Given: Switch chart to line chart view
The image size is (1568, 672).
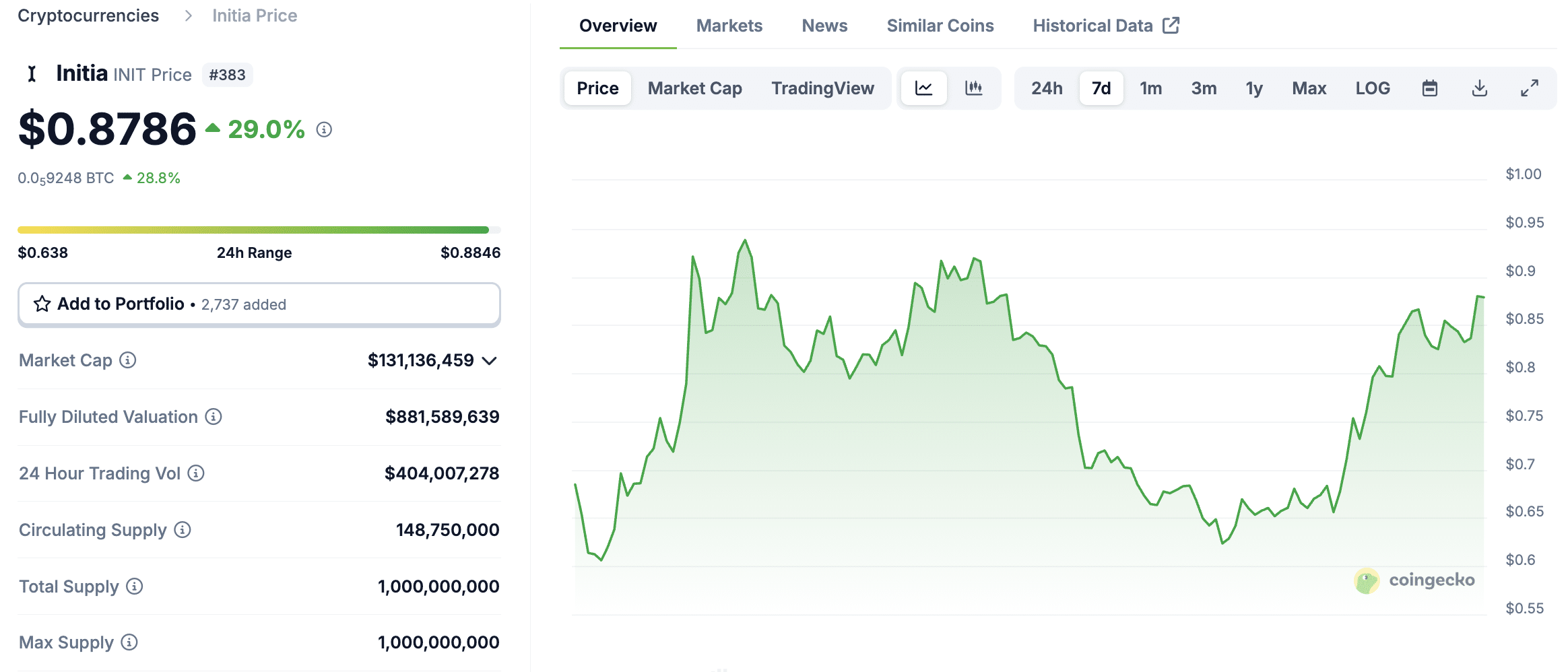Looking at the screenshot, I should (x=923, y=88).
